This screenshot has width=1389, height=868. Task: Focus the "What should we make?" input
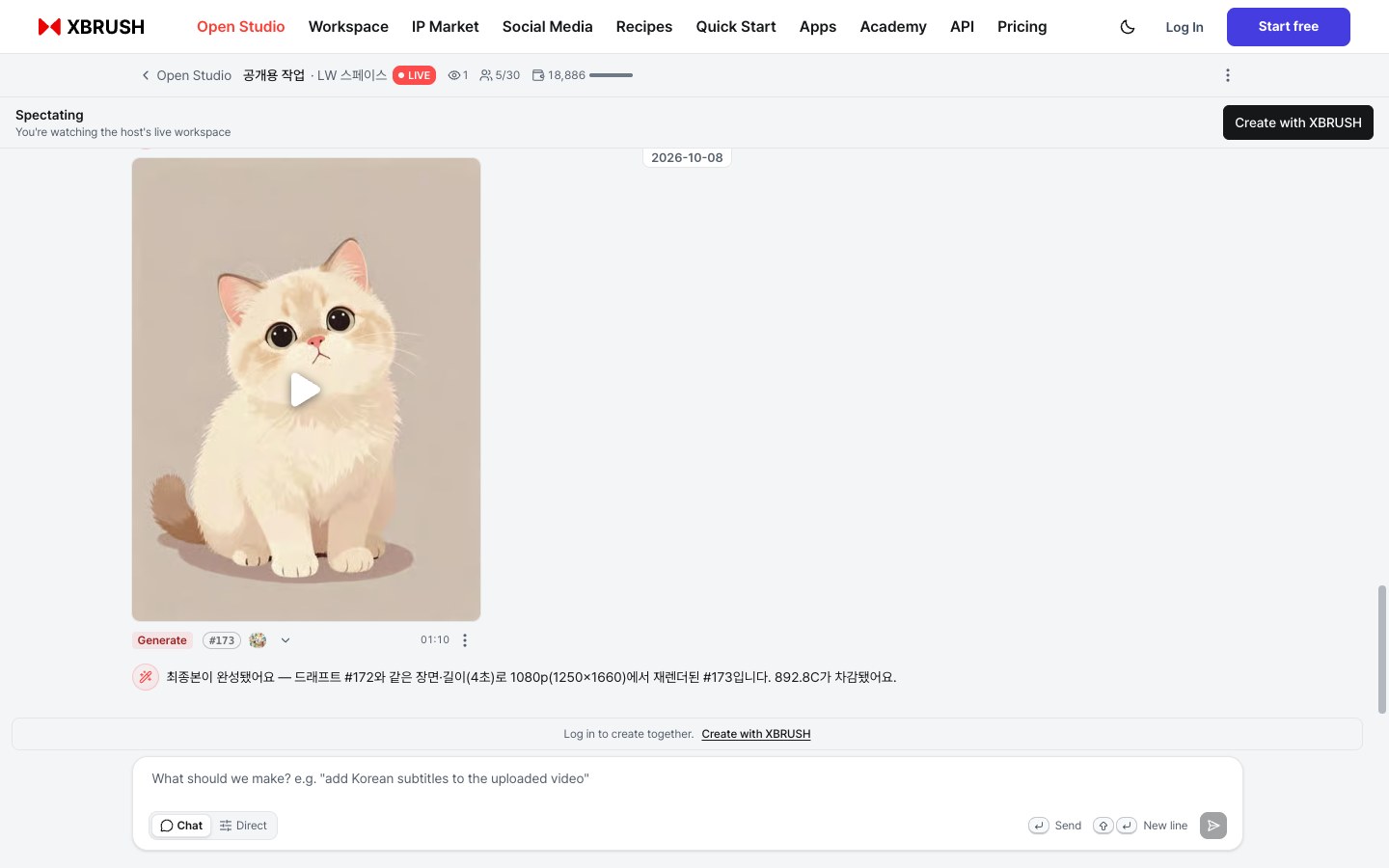click(x=687, y=779)
